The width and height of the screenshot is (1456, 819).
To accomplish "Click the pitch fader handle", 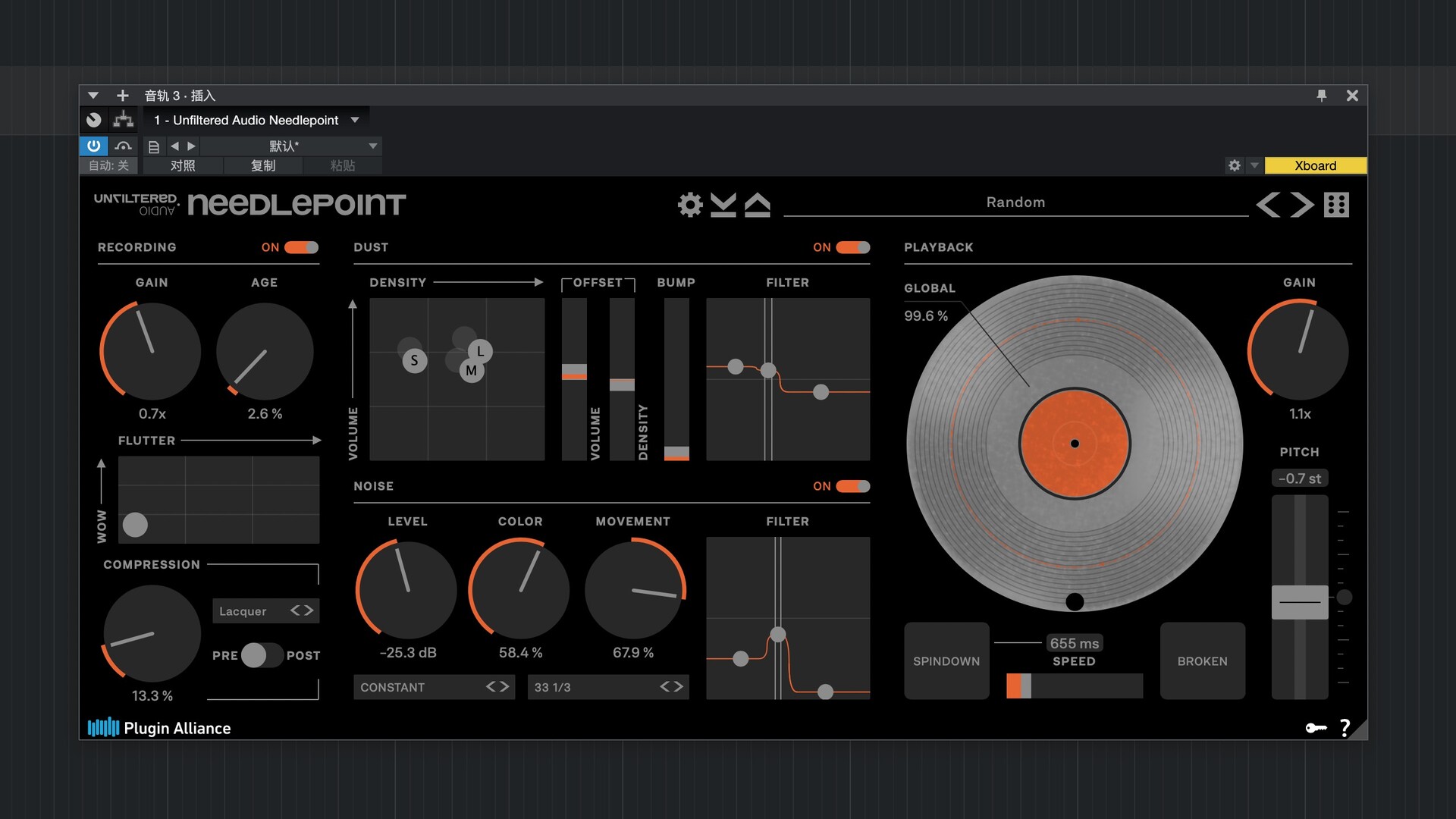I will [1300, 602].
